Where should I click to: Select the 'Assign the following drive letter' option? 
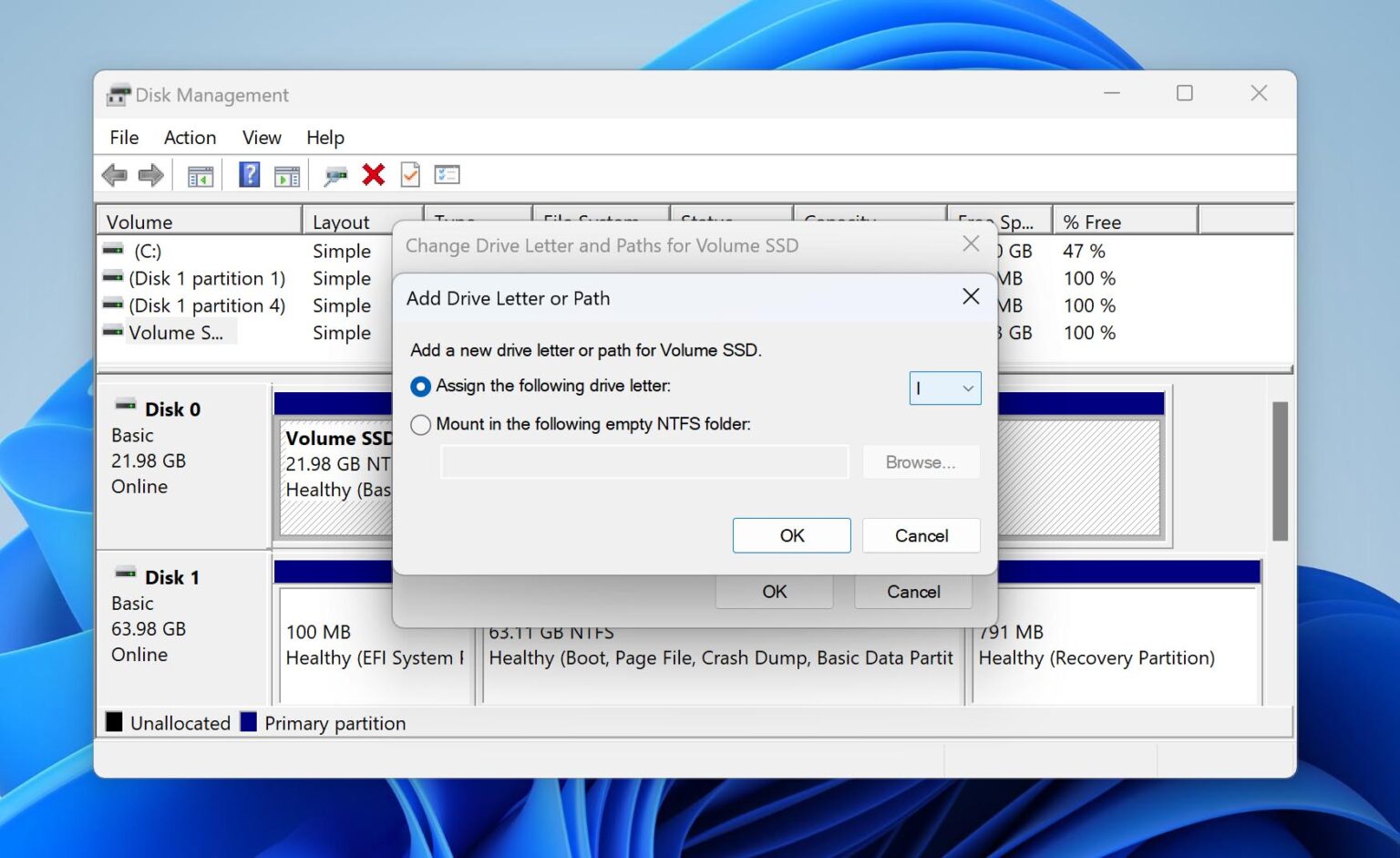(420, 387)
